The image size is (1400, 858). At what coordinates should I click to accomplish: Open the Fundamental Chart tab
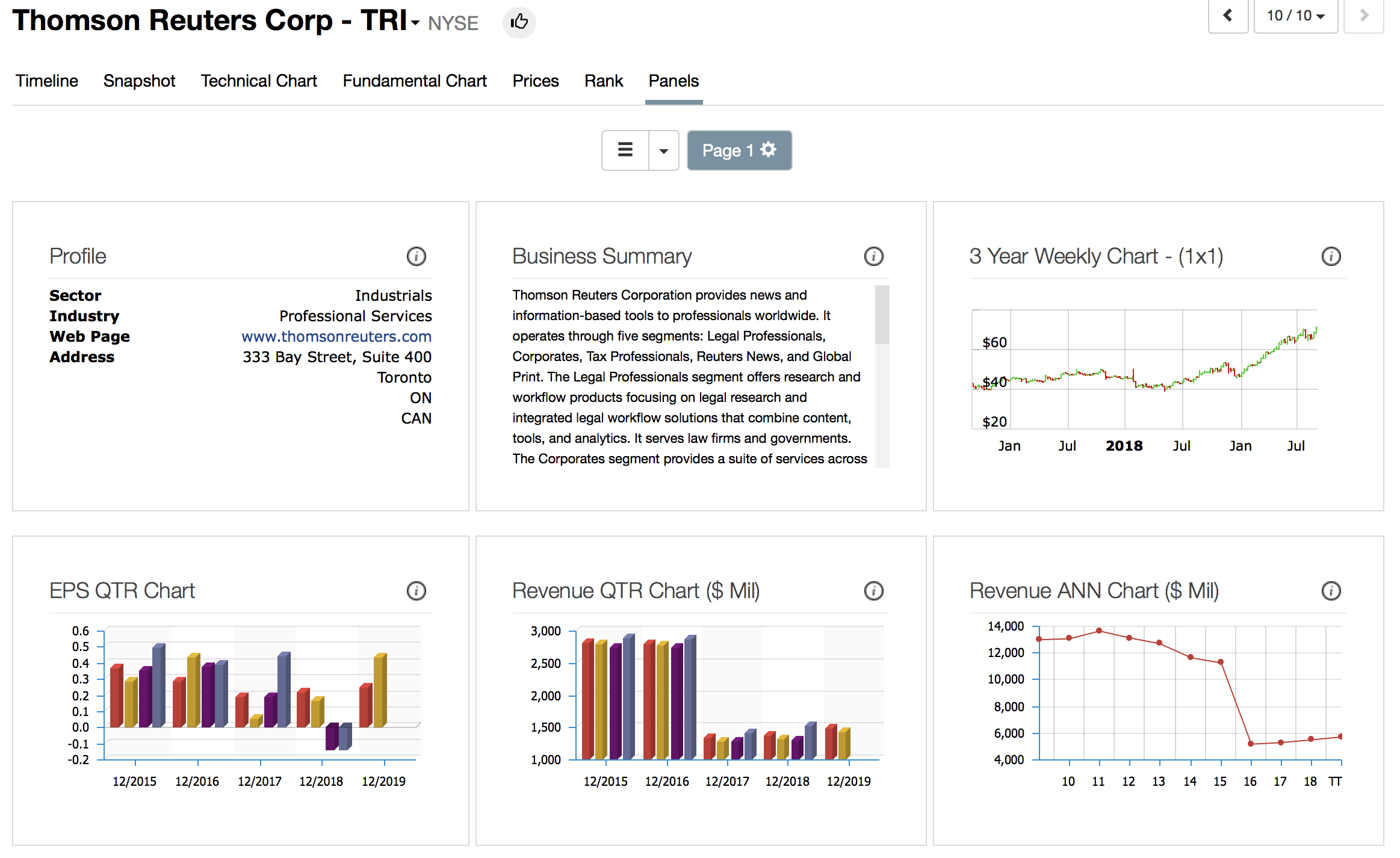pos(415,81)
